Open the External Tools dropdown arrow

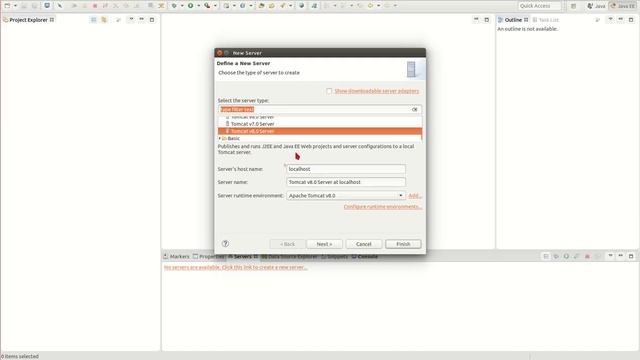(x=215, y=6)
